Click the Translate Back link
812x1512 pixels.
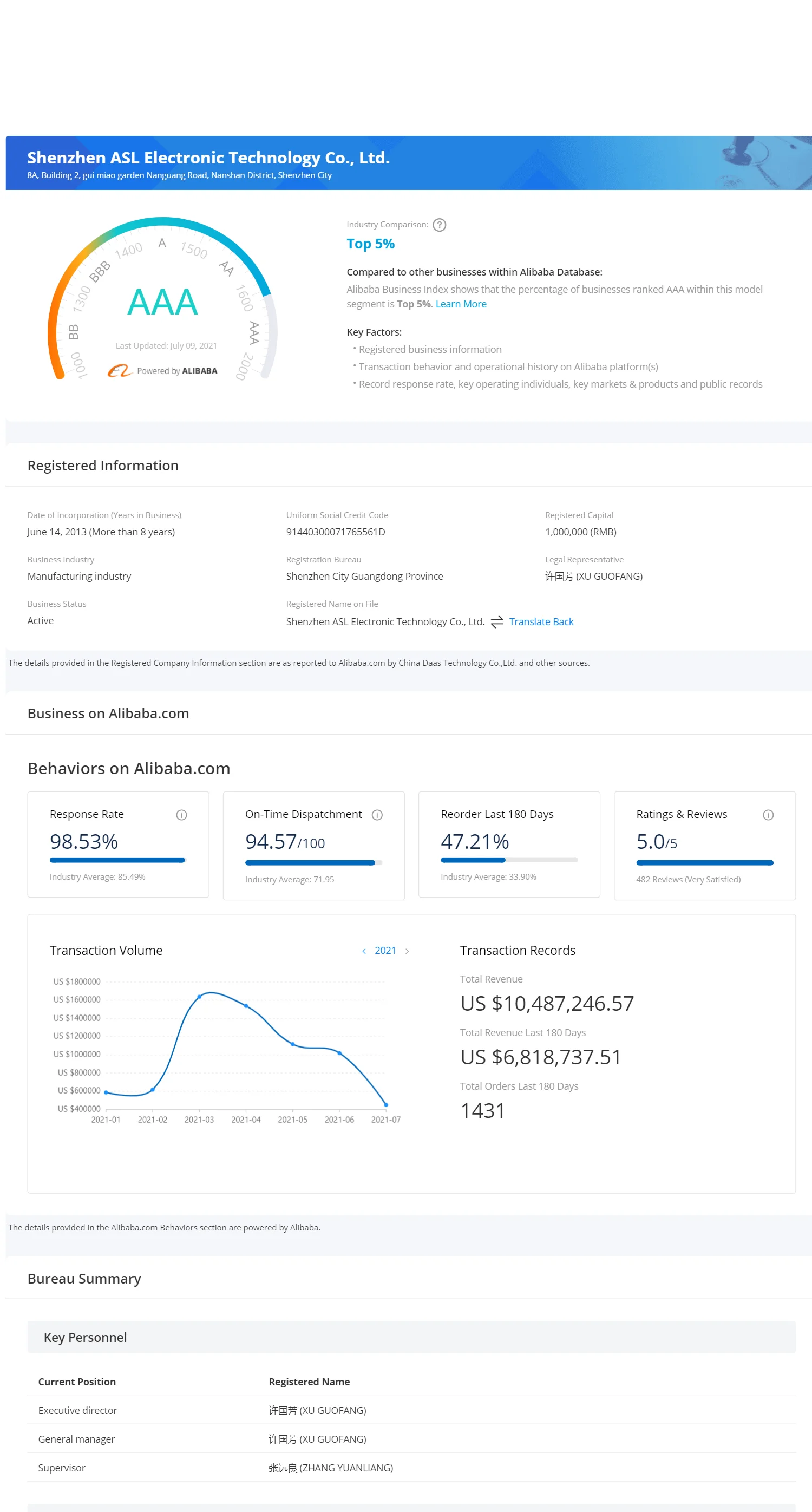click(541, 621)
